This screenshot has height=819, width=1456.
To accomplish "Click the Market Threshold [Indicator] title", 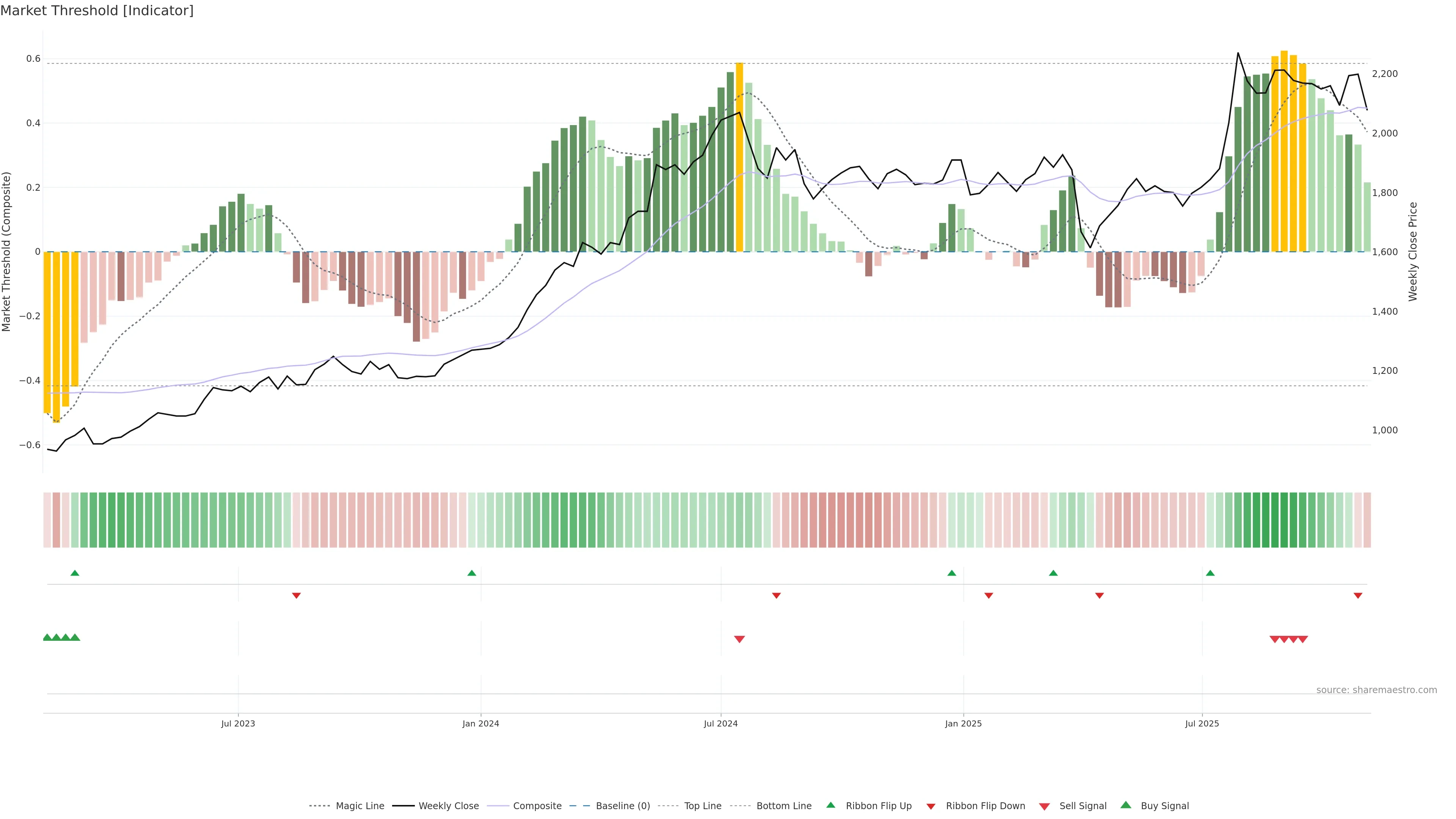I will click(x=97, y=11).
